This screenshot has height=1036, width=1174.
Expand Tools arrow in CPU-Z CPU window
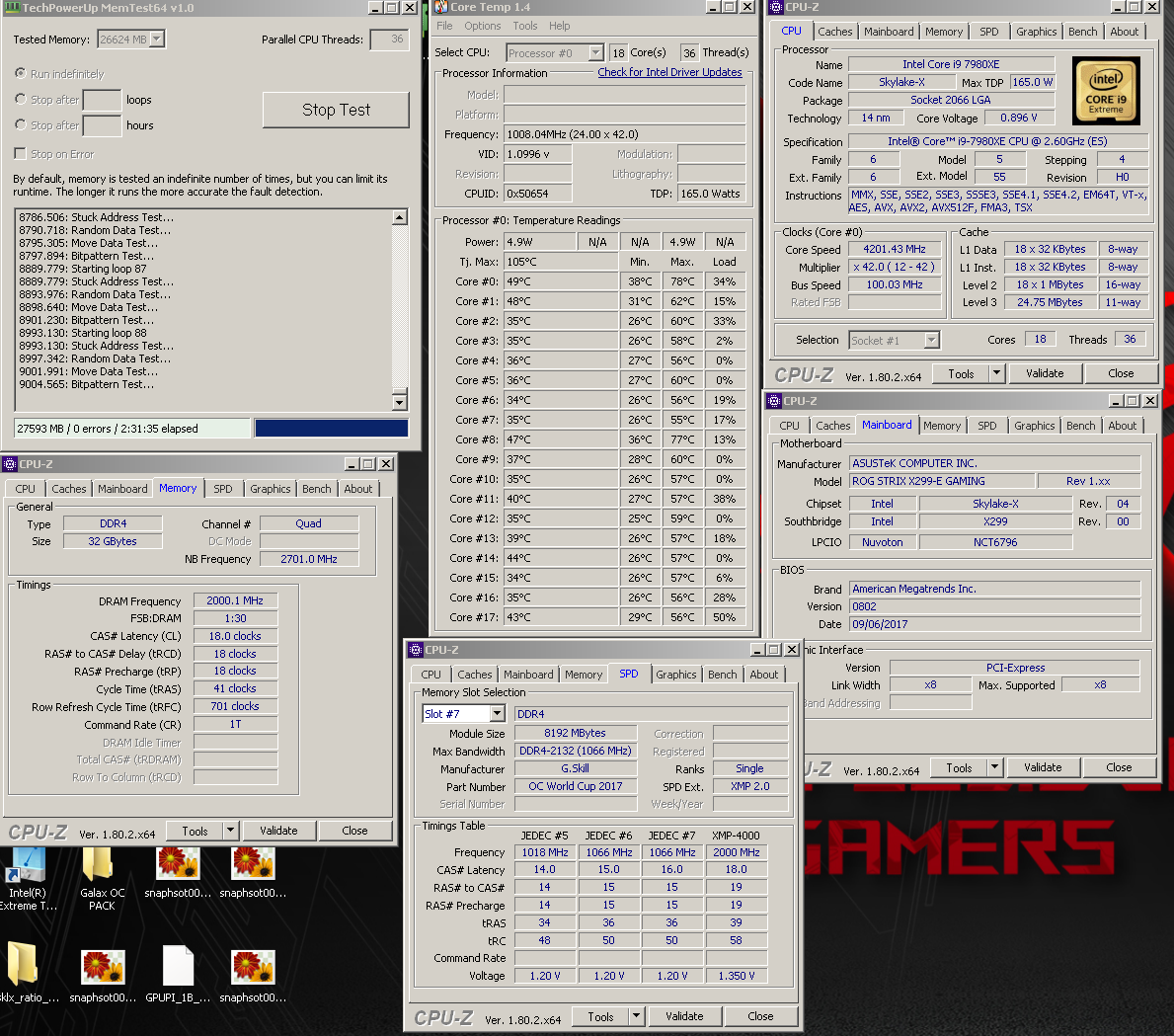pos(996,373)
